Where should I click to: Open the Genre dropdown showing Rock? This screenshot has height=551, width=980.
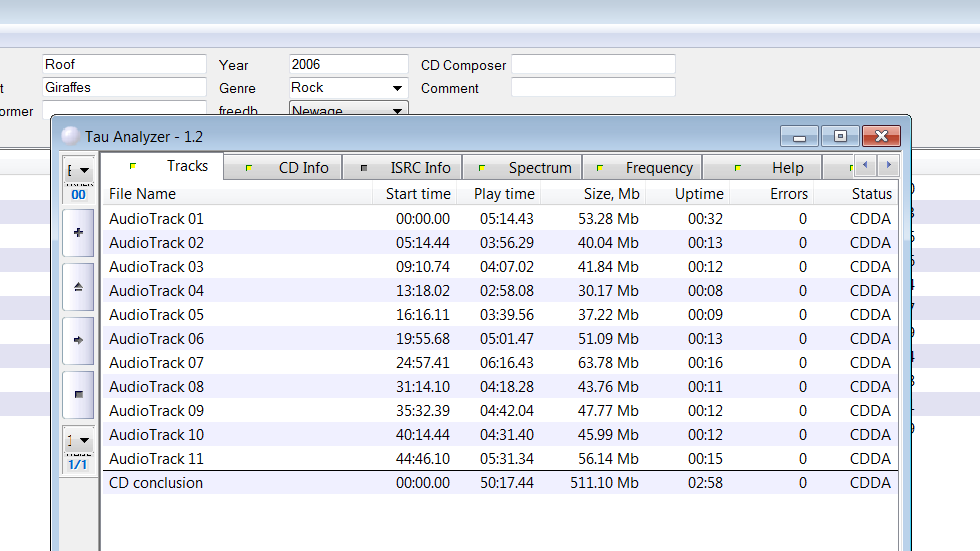tap(348, 88)
